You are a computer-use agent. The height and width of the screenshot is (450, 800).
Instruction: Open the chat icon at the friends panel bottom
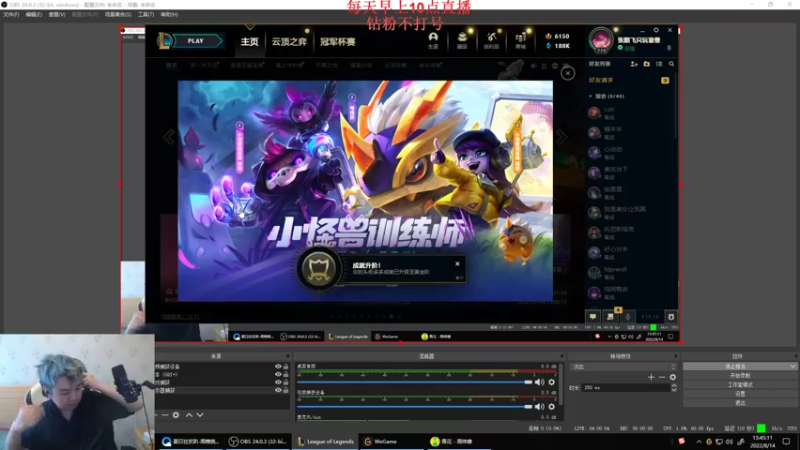click(x=593, y=317)
